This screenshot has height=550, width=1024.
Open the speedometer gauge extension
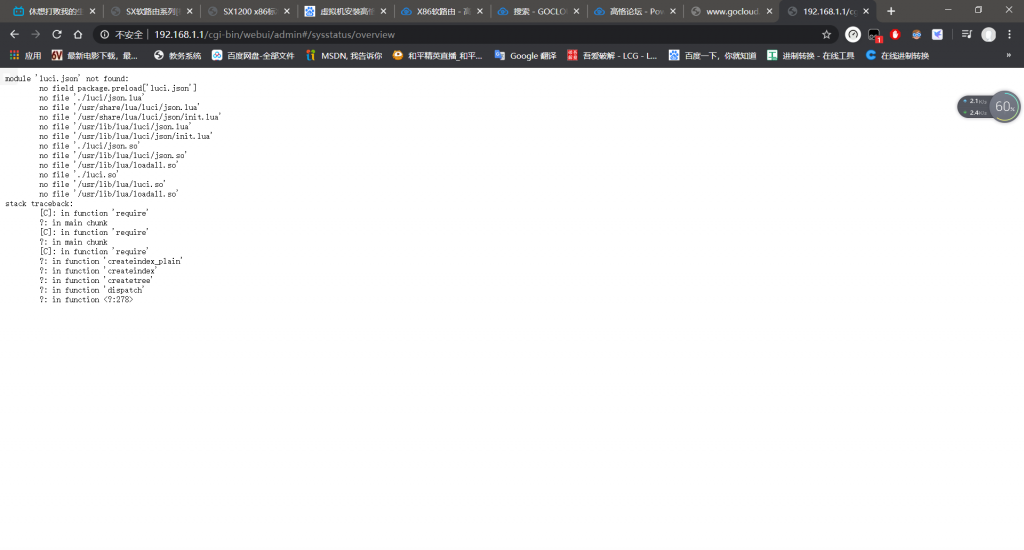coord(852,35)
